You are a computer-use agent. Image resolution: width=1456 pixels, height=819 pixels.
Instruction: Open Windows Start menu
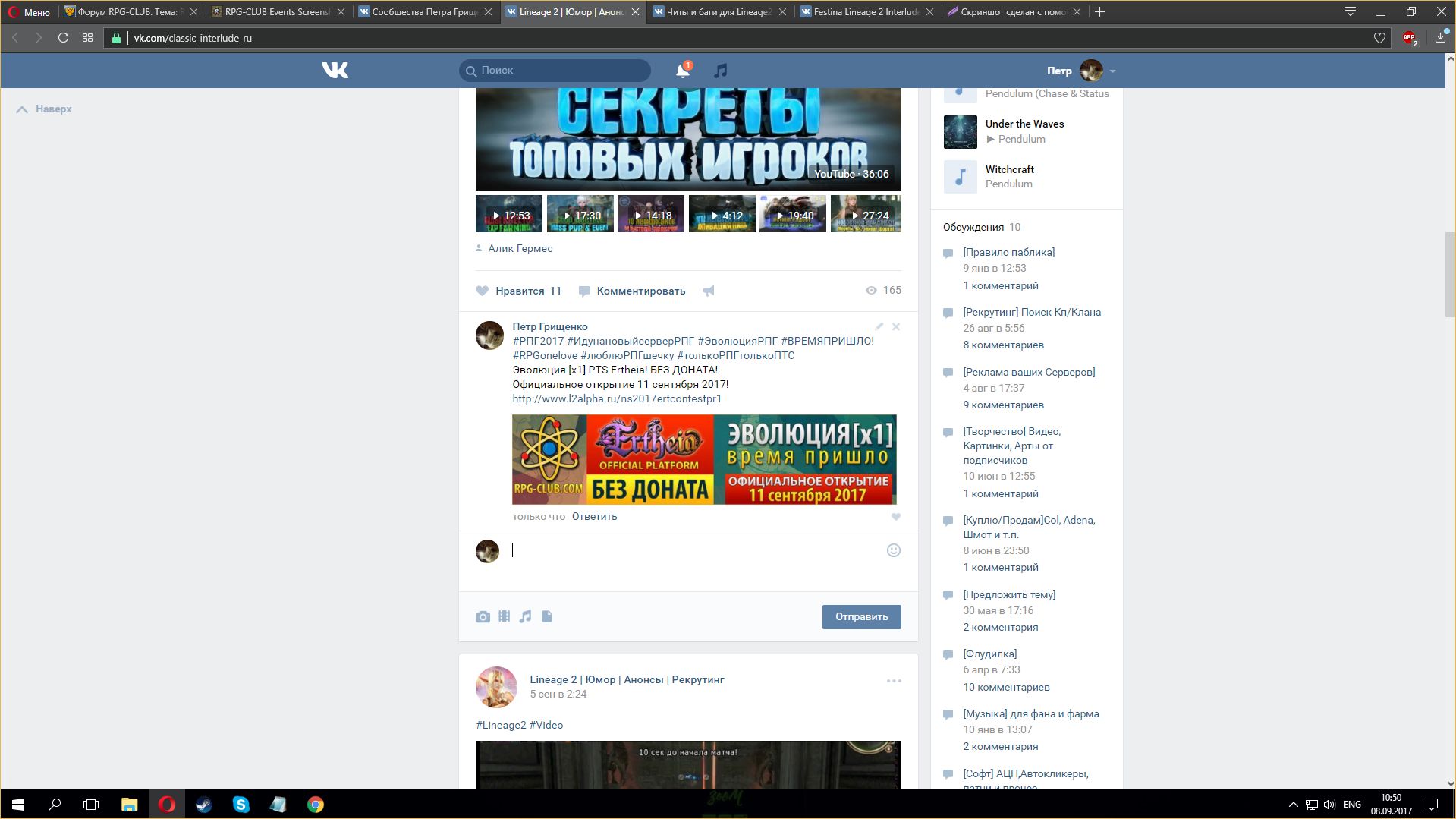(18, 805)
